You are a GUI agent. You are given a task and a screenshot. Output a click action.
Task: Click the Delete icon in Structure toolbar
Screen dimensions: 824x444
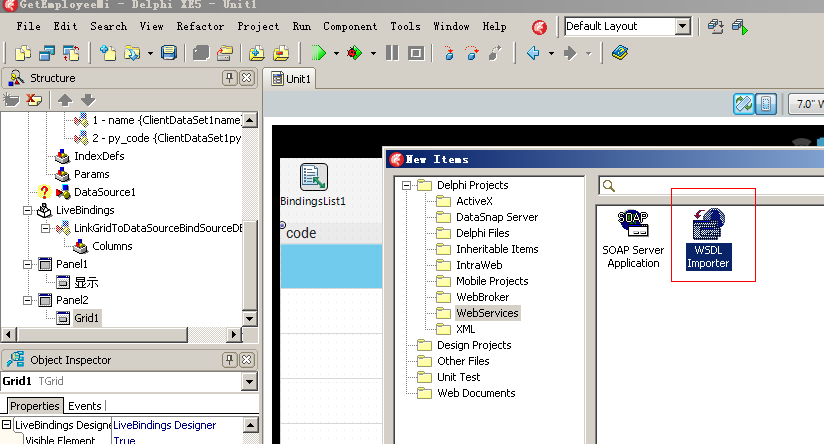(x=34, y=99)
